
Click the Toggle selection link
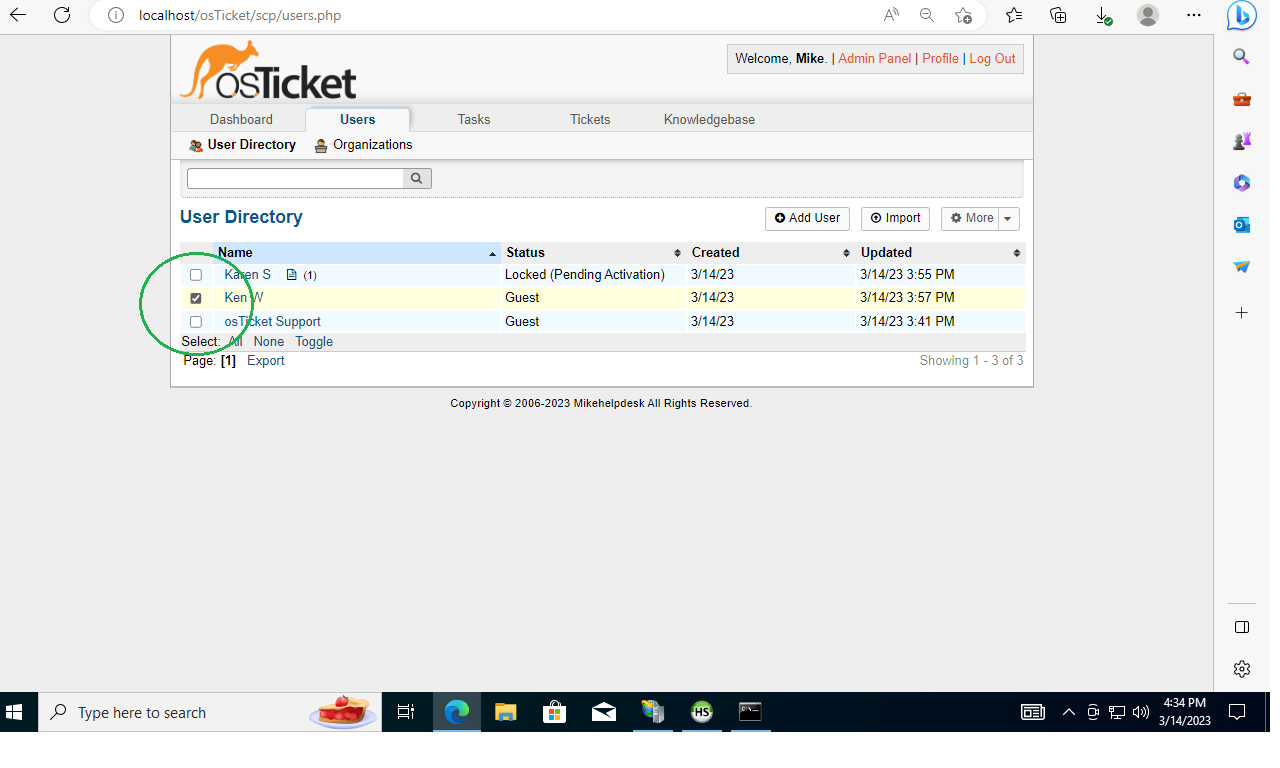(x=314, y=341)
